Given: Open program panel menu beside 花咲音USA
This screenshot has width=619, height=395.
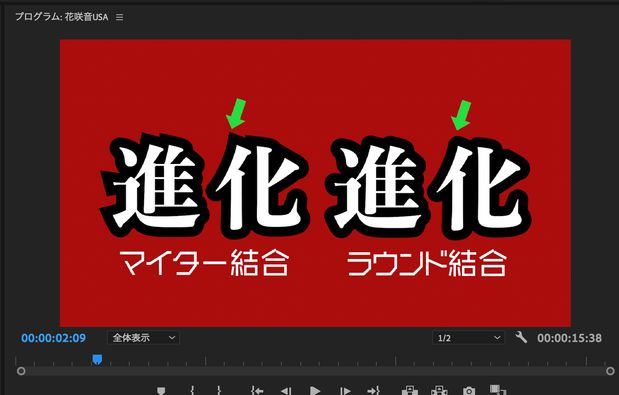Looking at the screenshot, I should (x=119, y=17).
